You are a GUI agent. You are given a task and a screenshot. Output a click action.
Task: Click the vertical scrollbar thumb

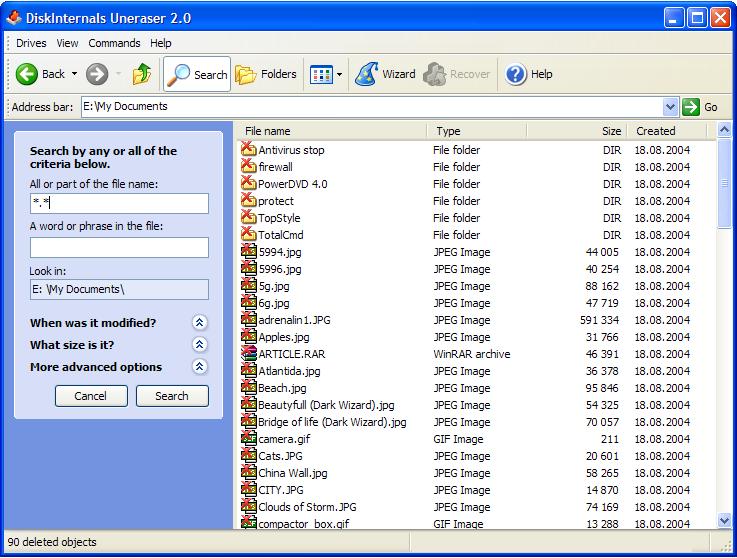[x=724, y=183]
